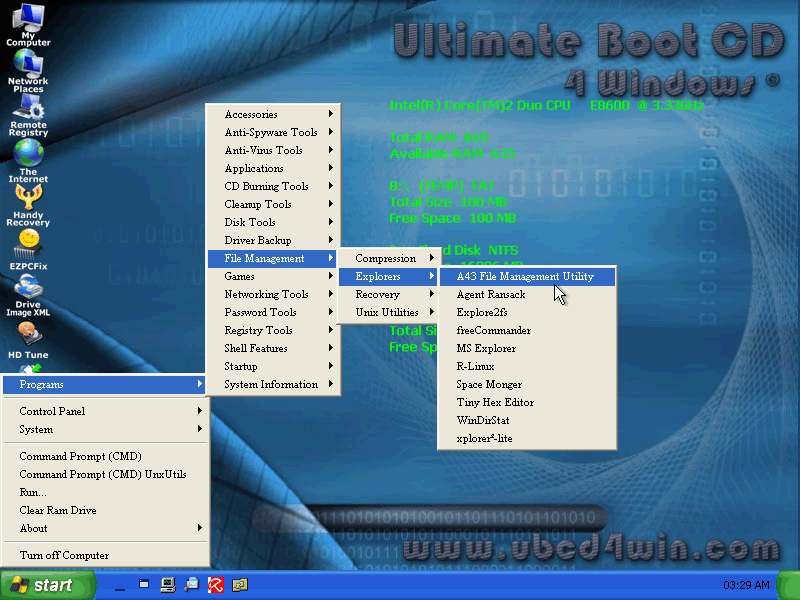Open the Unix Utilities submenu

388,312
